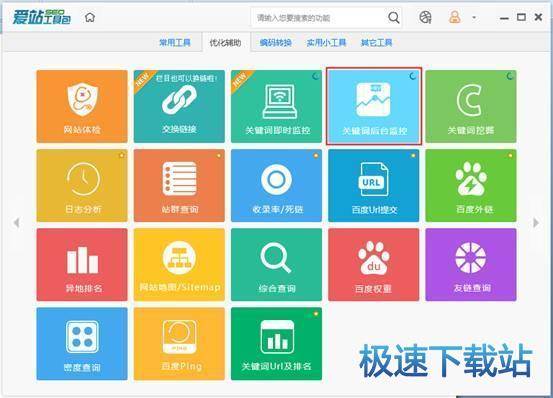Click the search magnifier icon
This screenshot has width=553, height=398.
point(394,17)
